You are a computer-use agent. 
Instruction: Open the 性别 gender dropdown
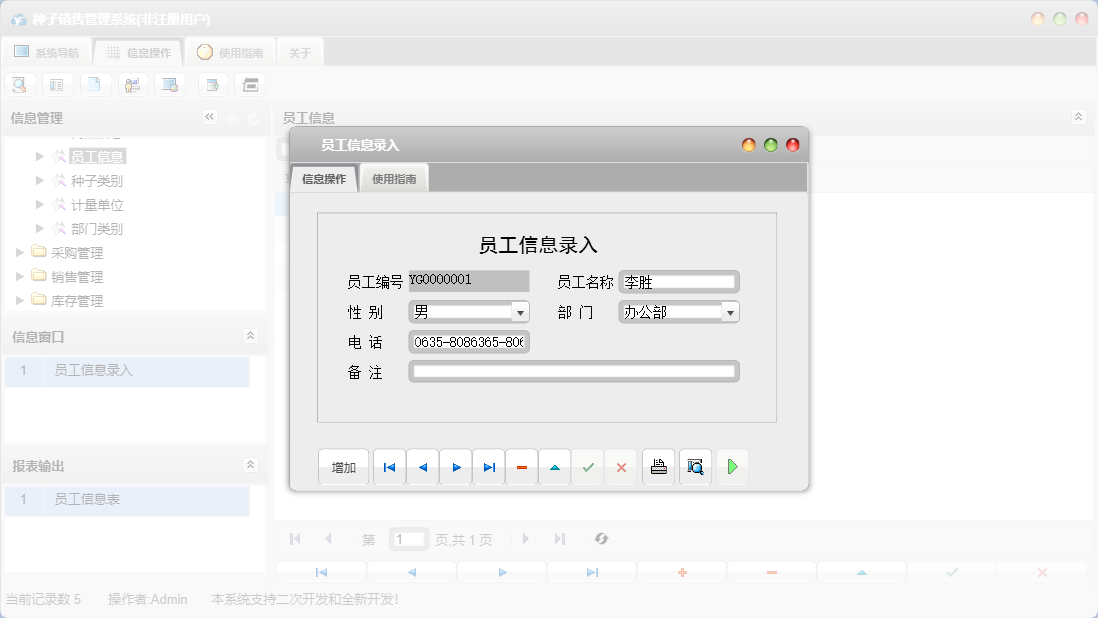tap(520, 311)
